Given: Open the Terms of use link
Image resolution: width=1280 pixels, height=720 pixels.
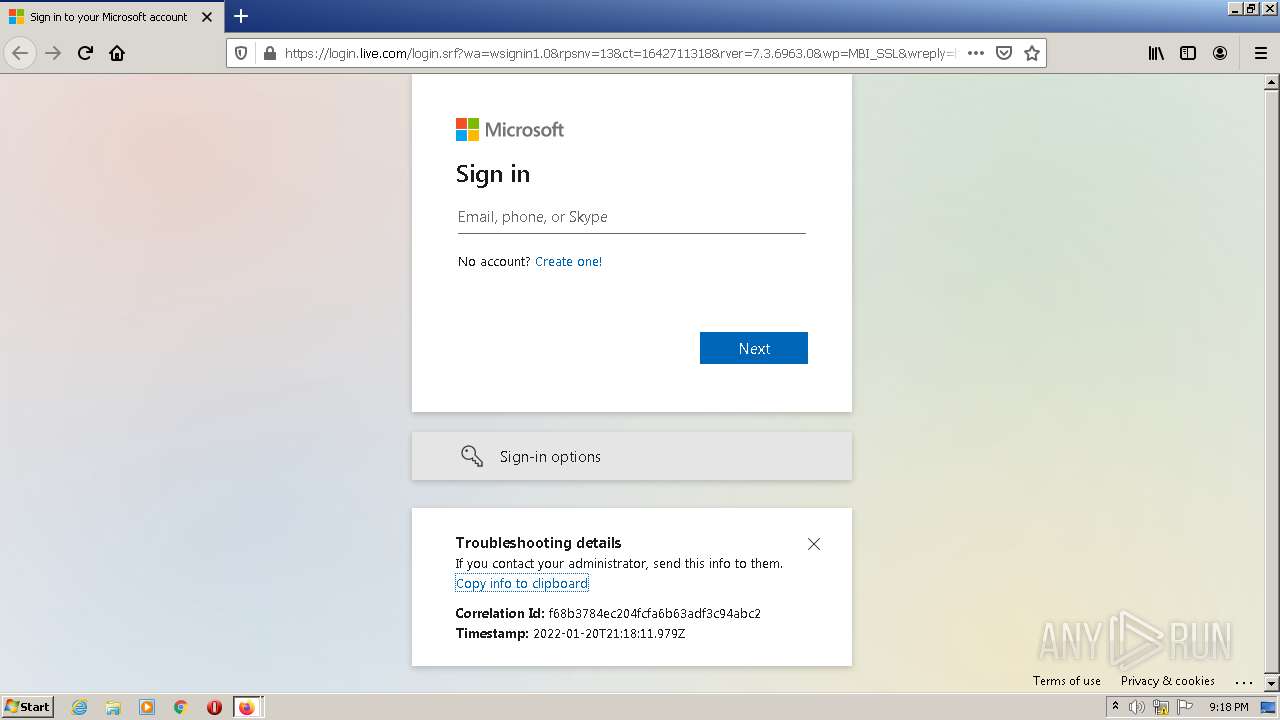Looking at the screenshot, I should pyautogui.click(x=1067, y=681).
